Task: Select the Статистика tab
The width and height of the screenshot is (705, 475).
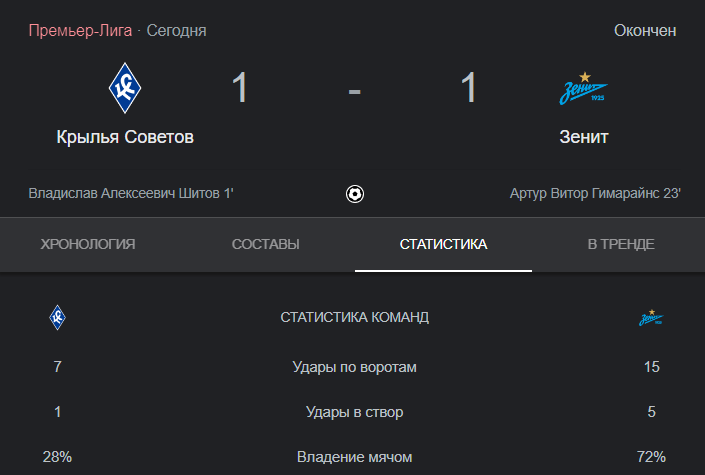Action: [x=443, y=244]
